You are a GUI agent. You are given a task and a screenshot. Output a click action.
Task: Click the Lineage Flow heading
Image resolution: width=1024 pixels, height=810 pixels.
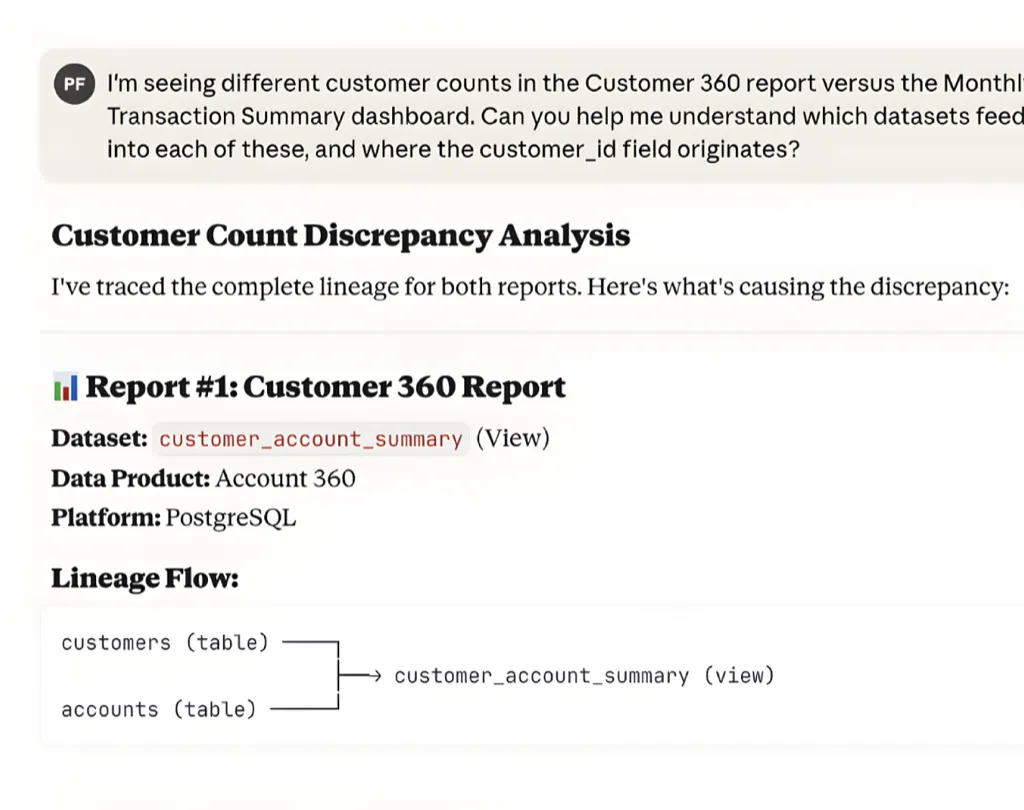coord(145,578)
